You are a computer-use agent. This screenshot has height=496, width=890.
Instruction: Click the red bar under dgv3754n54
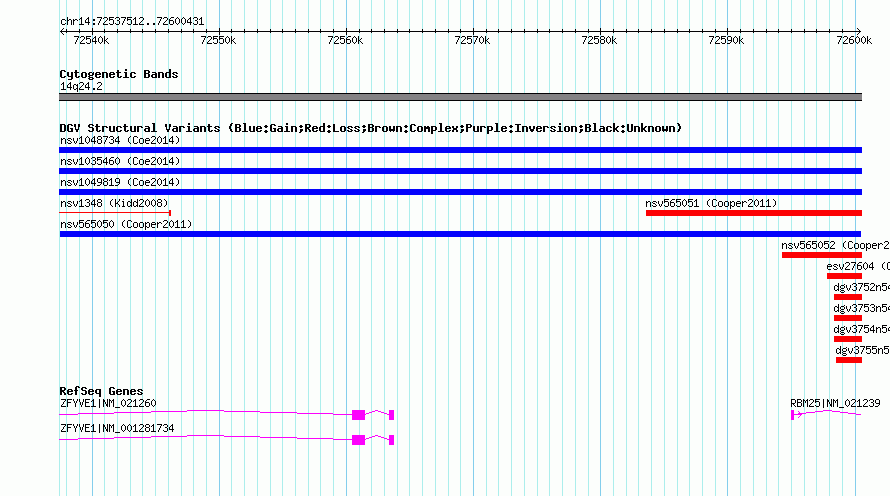848,339
